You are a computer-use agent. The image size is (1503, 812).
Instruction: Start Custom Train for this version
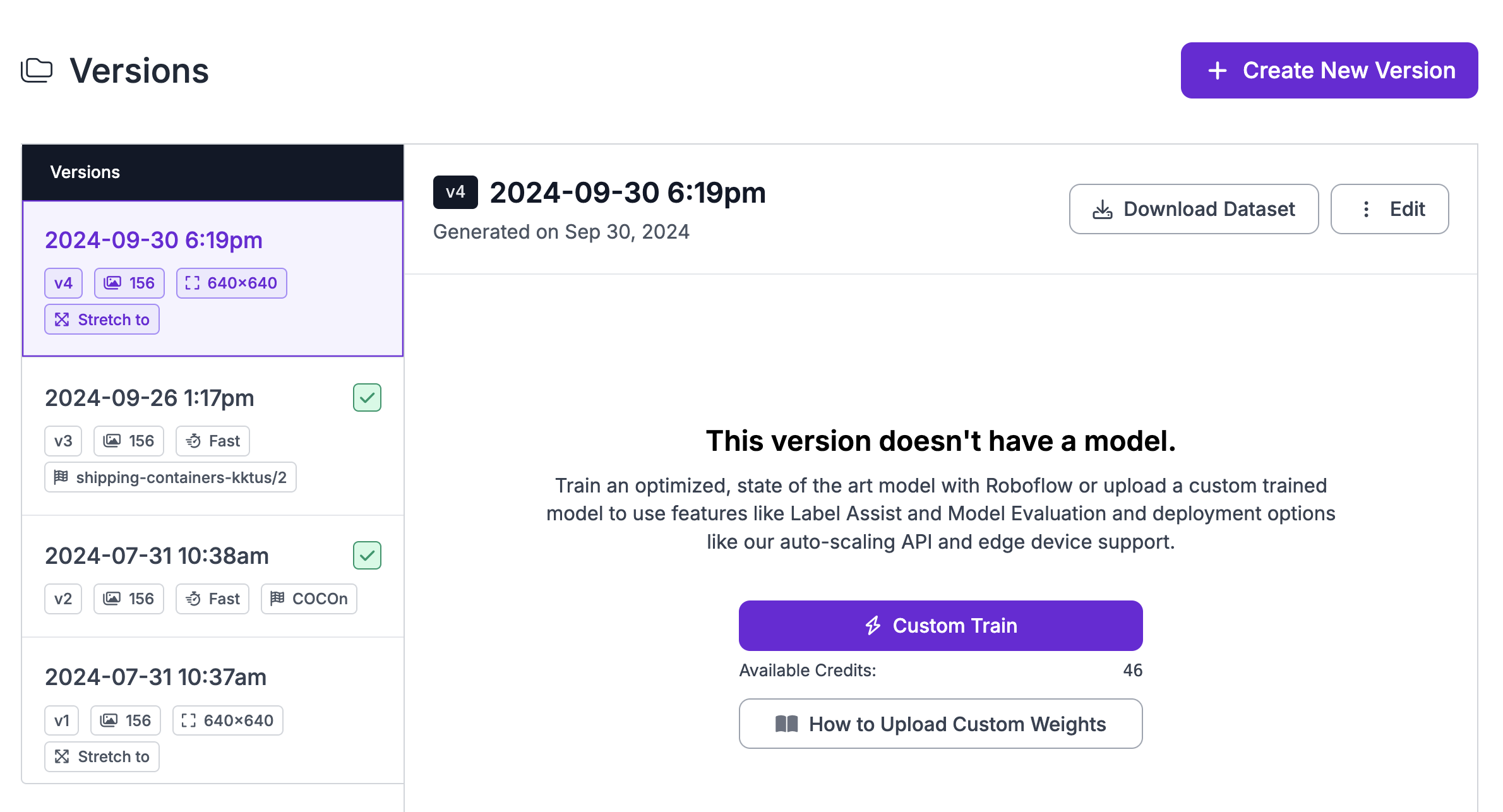[940, 626]
